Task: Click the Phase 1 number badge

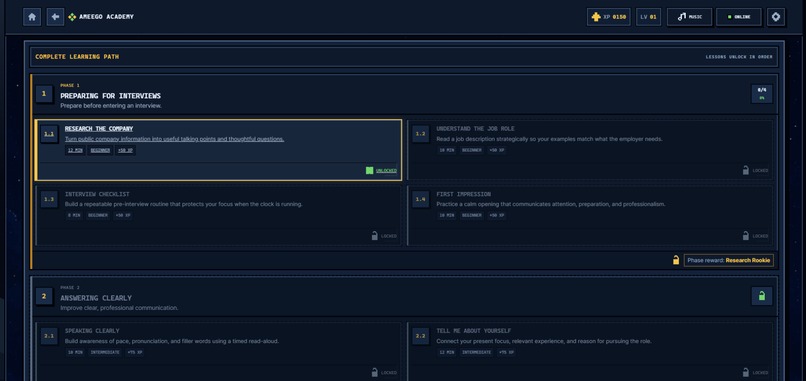Action: tap(44, 94)
